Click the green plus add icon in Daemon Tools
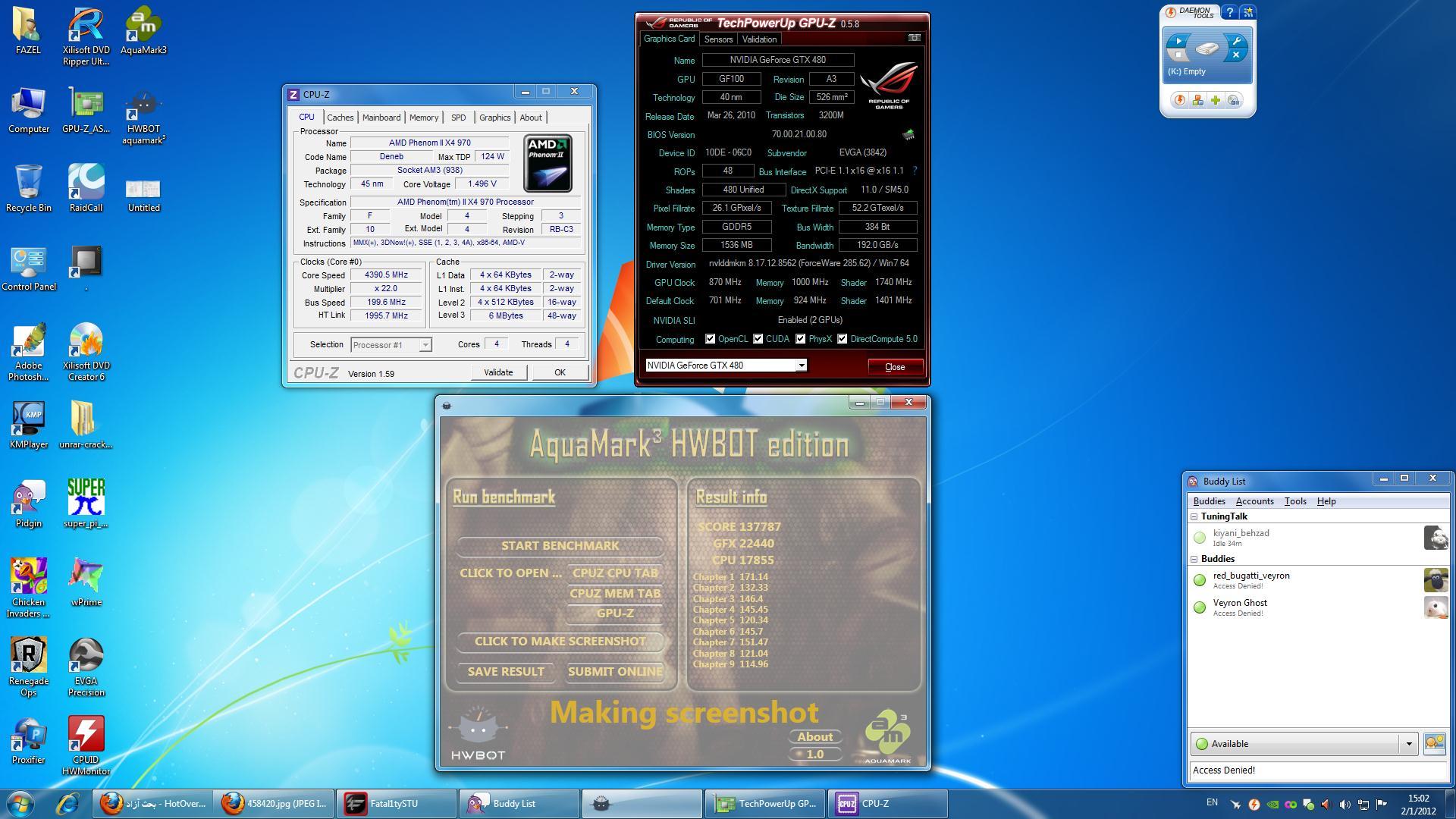 coord(1216,100)
